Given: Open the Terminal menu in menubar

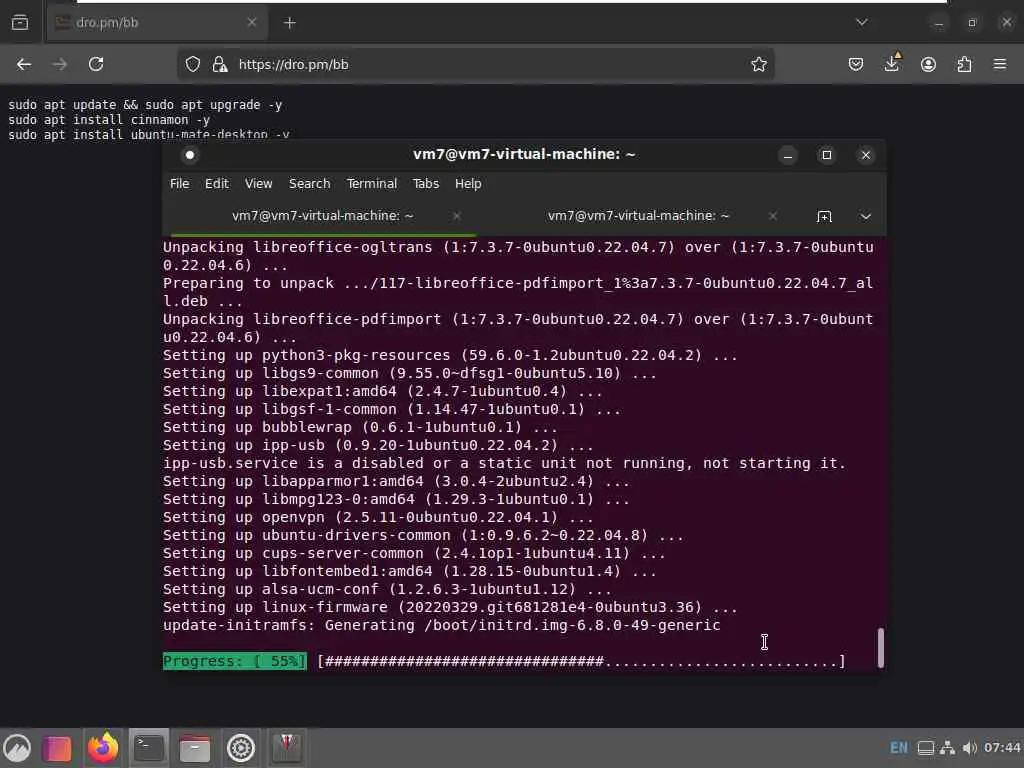Looking at the screenshot, I should [372, 184].
